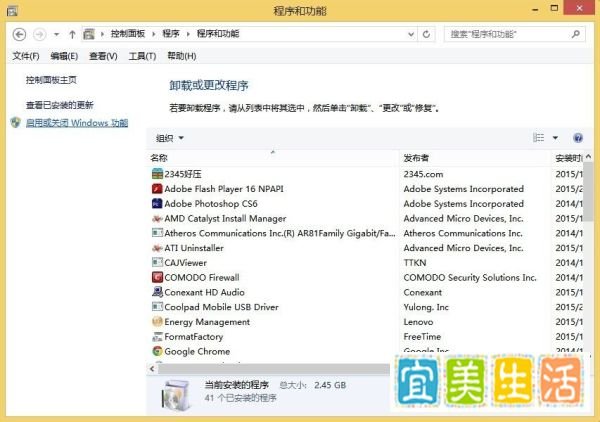
Task: Click the Atheros Communications Inc. publisher cell
Action: point(463,233)
